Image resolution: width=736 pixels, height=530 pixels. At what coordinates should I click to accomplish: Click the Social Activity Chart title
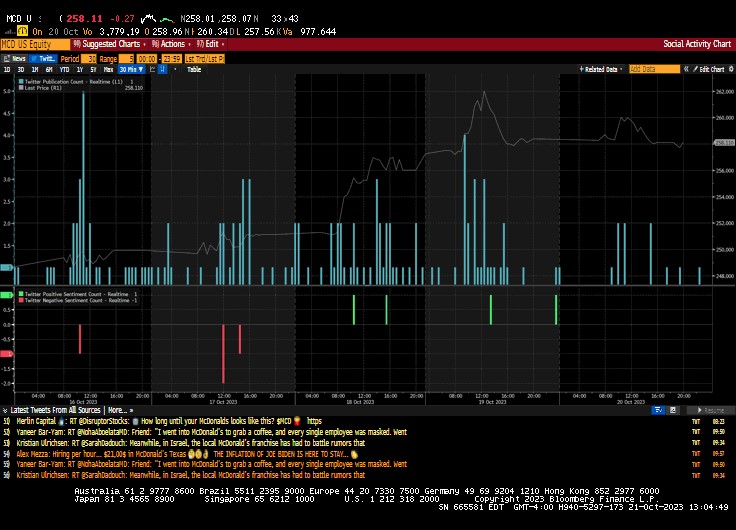pyautogui.click(x=697, y=44)
